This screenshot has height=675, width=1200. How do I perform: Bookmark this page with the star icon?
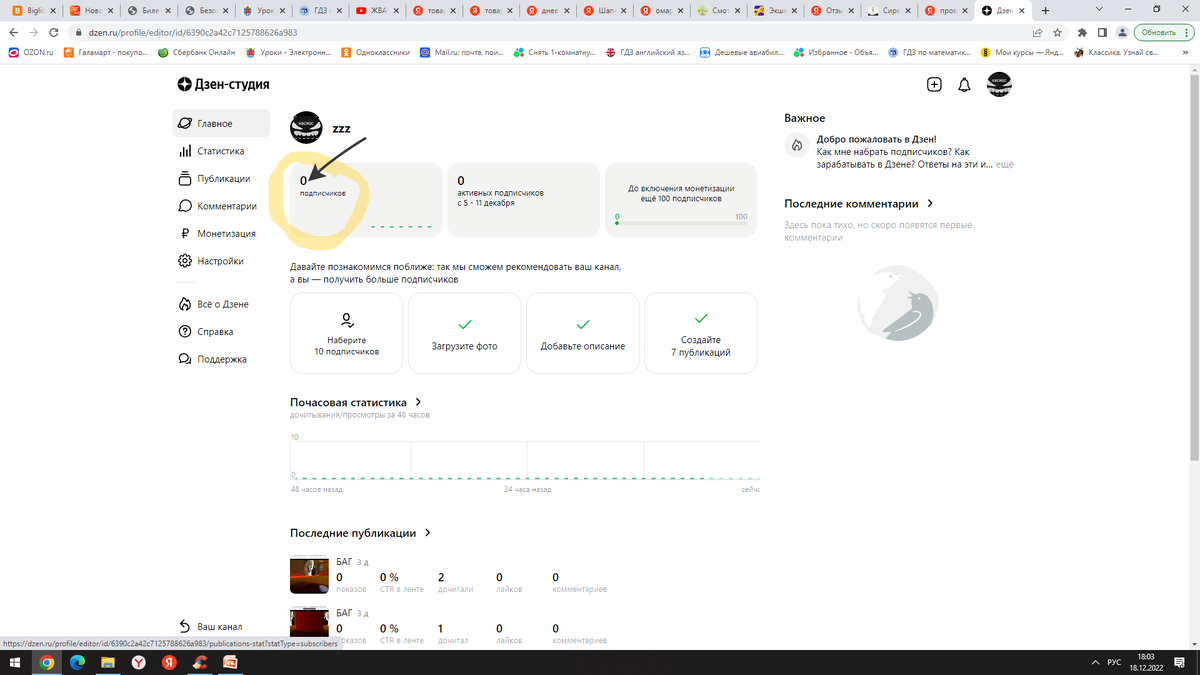(x=1057, y=32)
